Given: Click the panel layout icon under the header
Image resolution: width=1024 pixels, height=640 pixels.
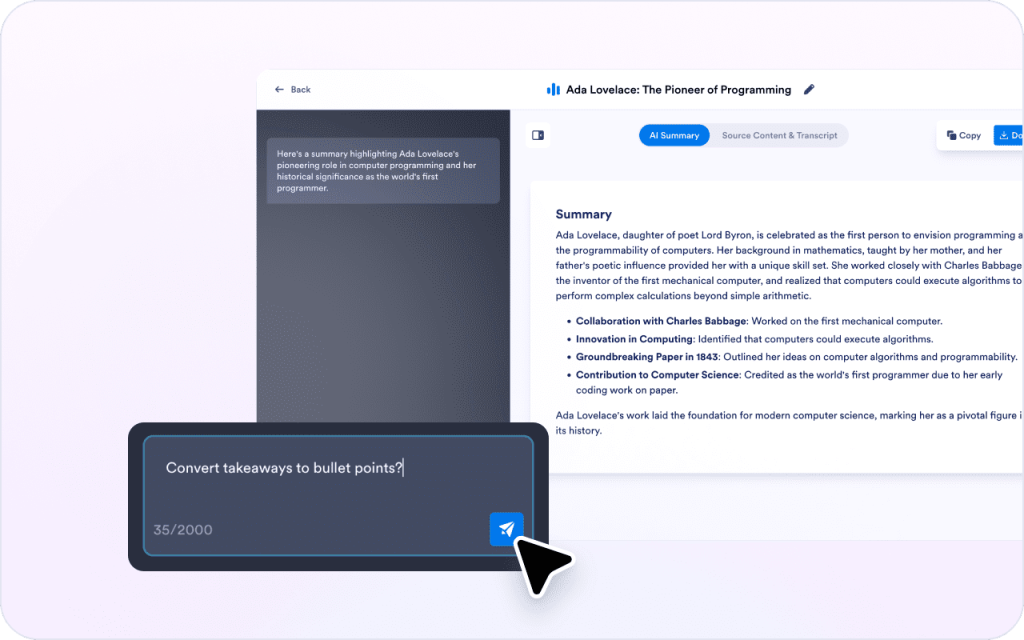Looking at the screenshot, I should [x=537, y=134].
